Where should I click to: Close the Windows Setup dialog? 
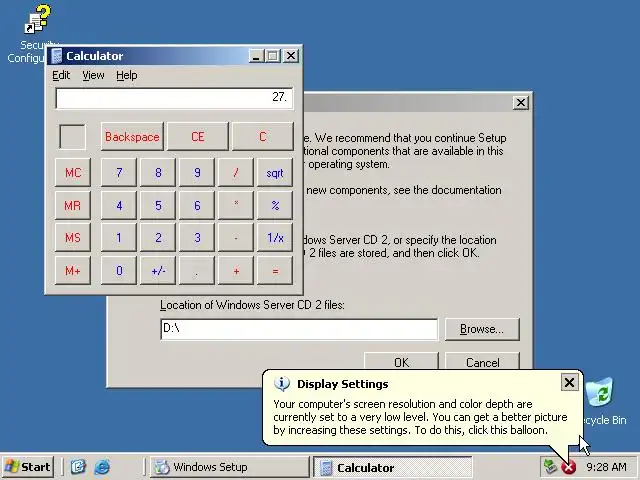point(521,102)
